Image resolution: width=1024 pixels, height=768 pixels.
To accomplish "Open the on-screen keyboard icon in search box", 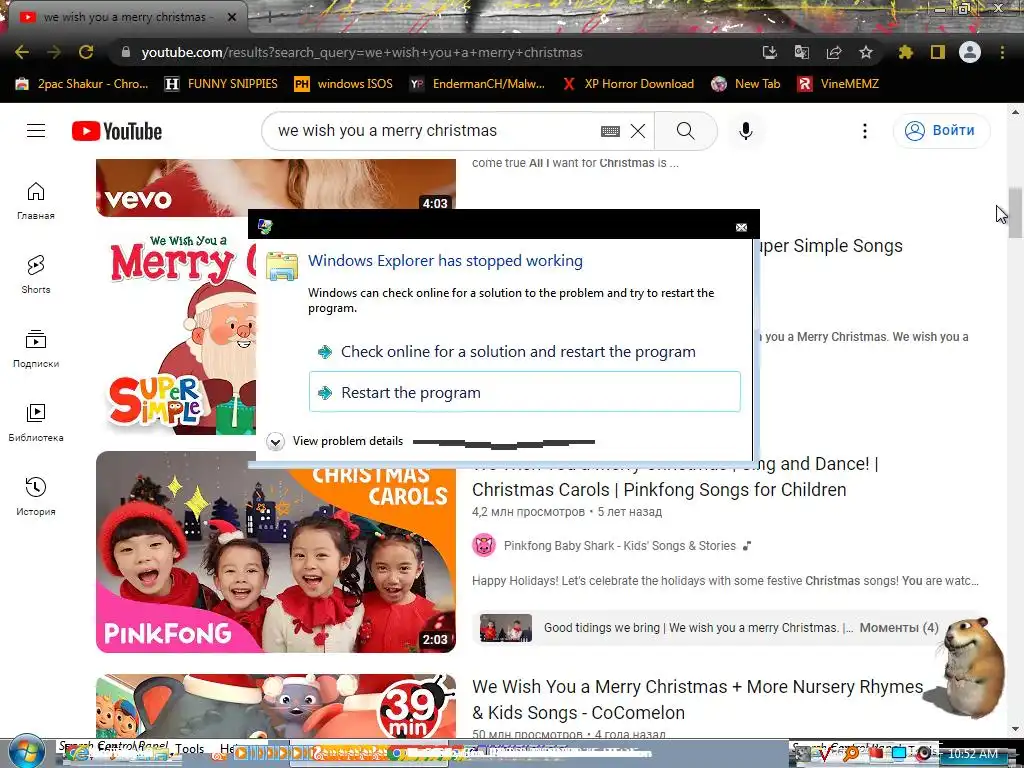I will click(610, 131).
